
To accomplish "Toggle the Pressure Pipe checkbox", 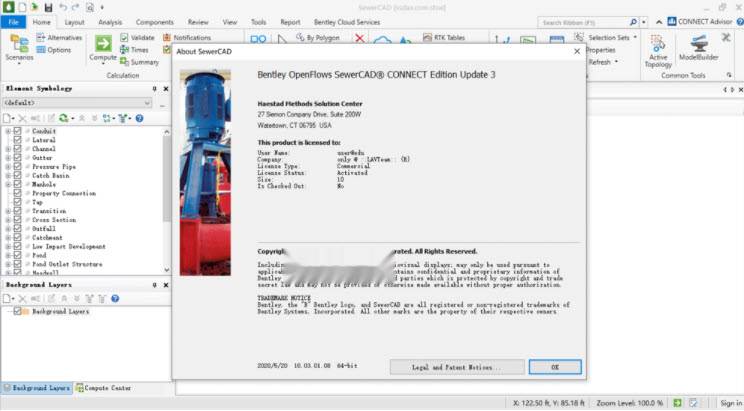I will click(x=18, y=167).
